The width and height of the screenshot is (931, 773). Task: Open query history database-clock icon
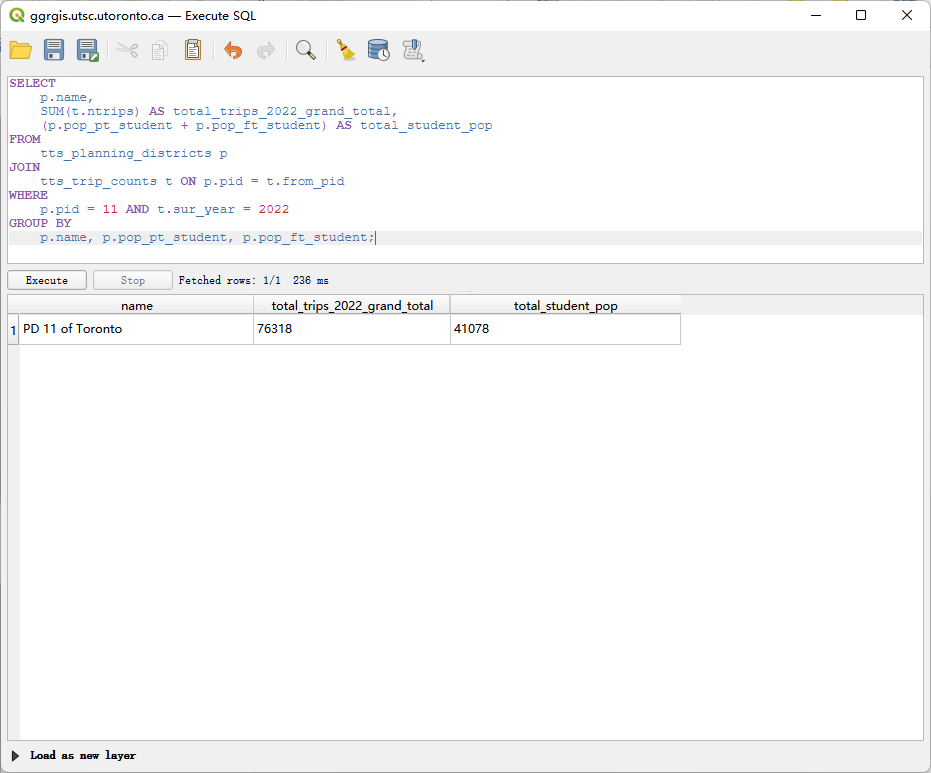(x=378, y=50)
